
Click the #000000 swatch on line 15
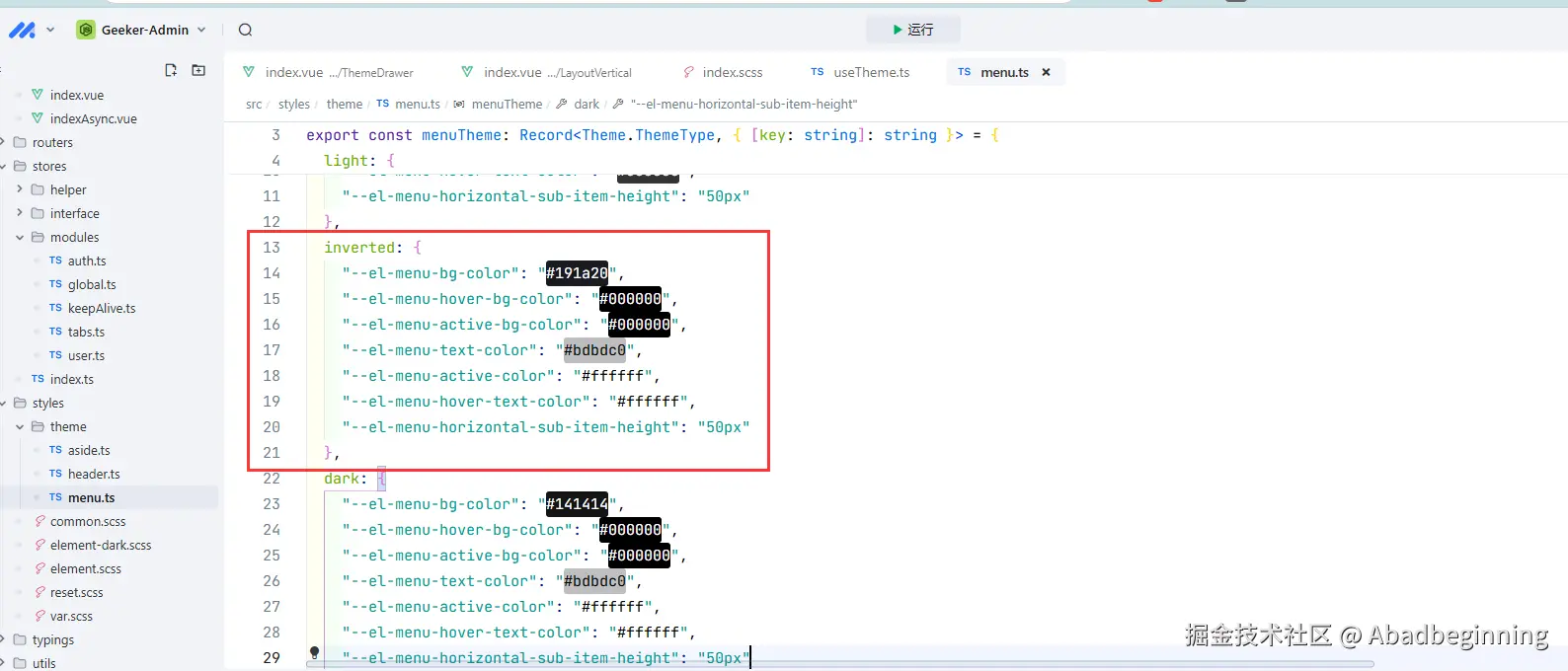coord(630,299)
